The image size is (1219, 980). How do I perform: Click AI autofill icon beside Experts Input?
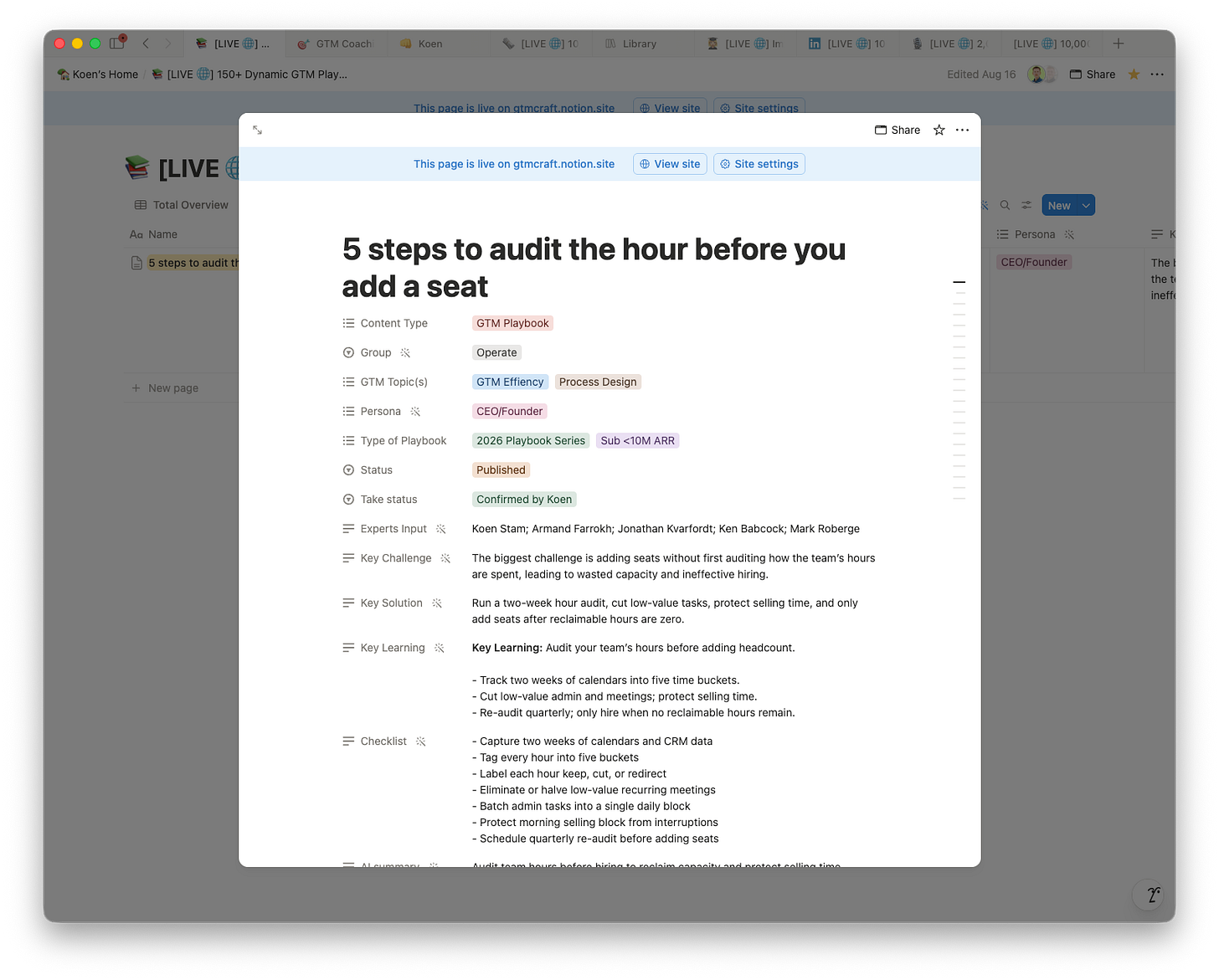[x=440, y=528]
